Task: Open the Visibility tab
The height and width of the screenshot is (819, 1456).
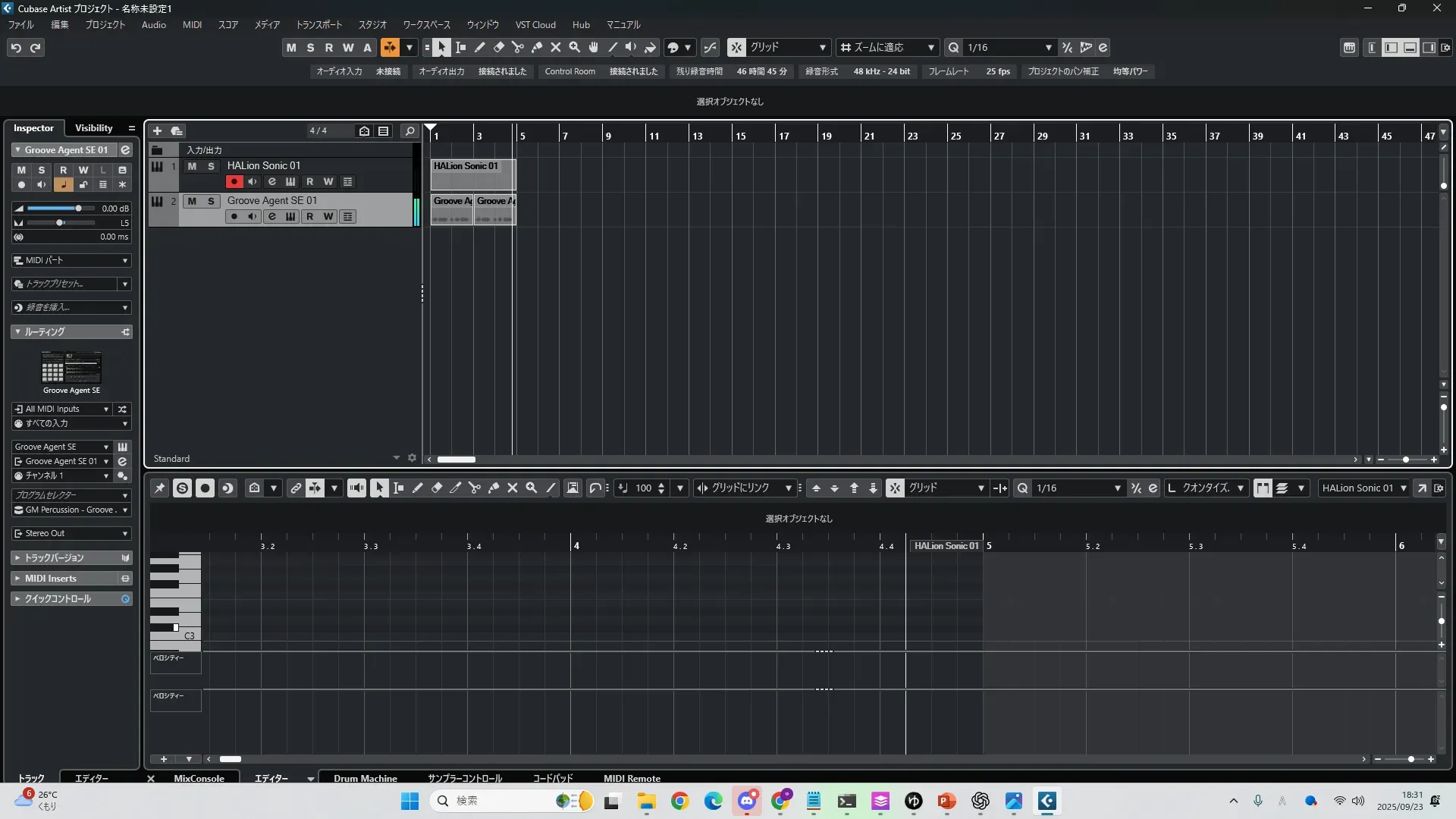Action: (x=94, y=128)
